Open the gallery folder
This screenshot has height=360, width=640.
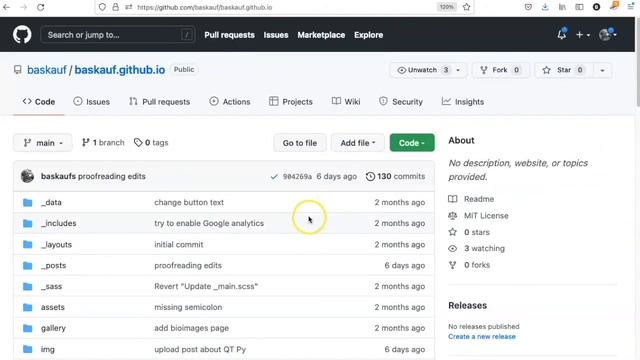click(53, 328)
